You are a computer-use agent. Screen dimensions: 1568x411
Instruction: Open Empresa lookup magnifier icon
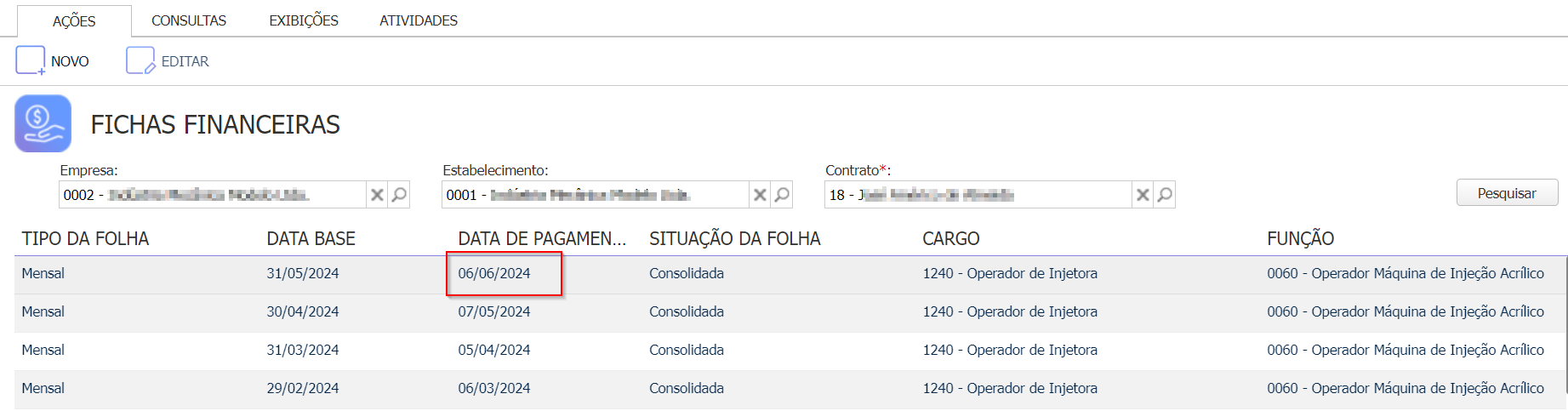click(x=399, y=195)
